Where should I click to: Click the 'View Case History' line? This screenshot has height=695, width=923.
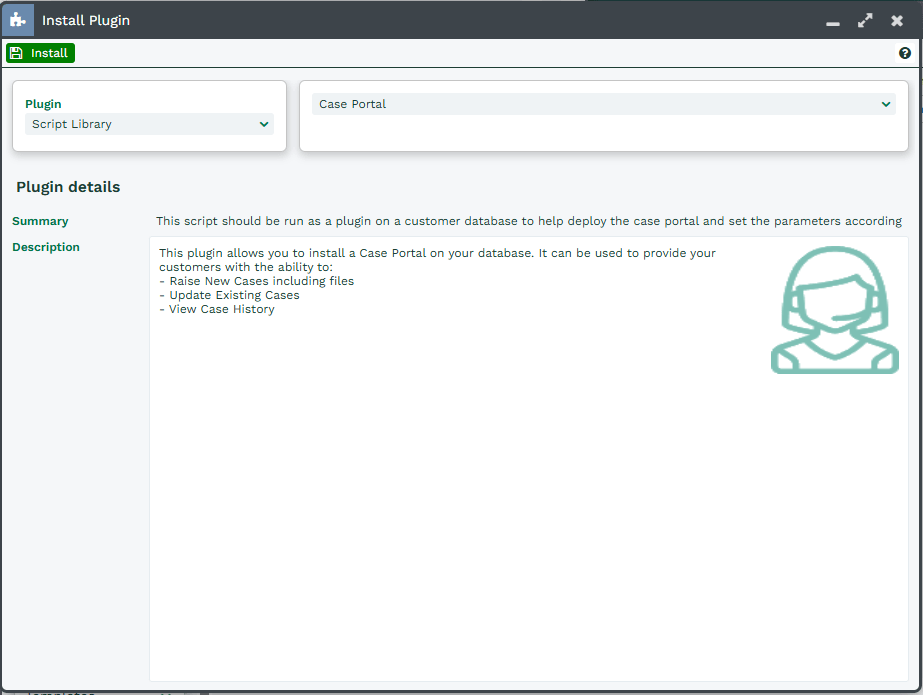tap(217, 310)
